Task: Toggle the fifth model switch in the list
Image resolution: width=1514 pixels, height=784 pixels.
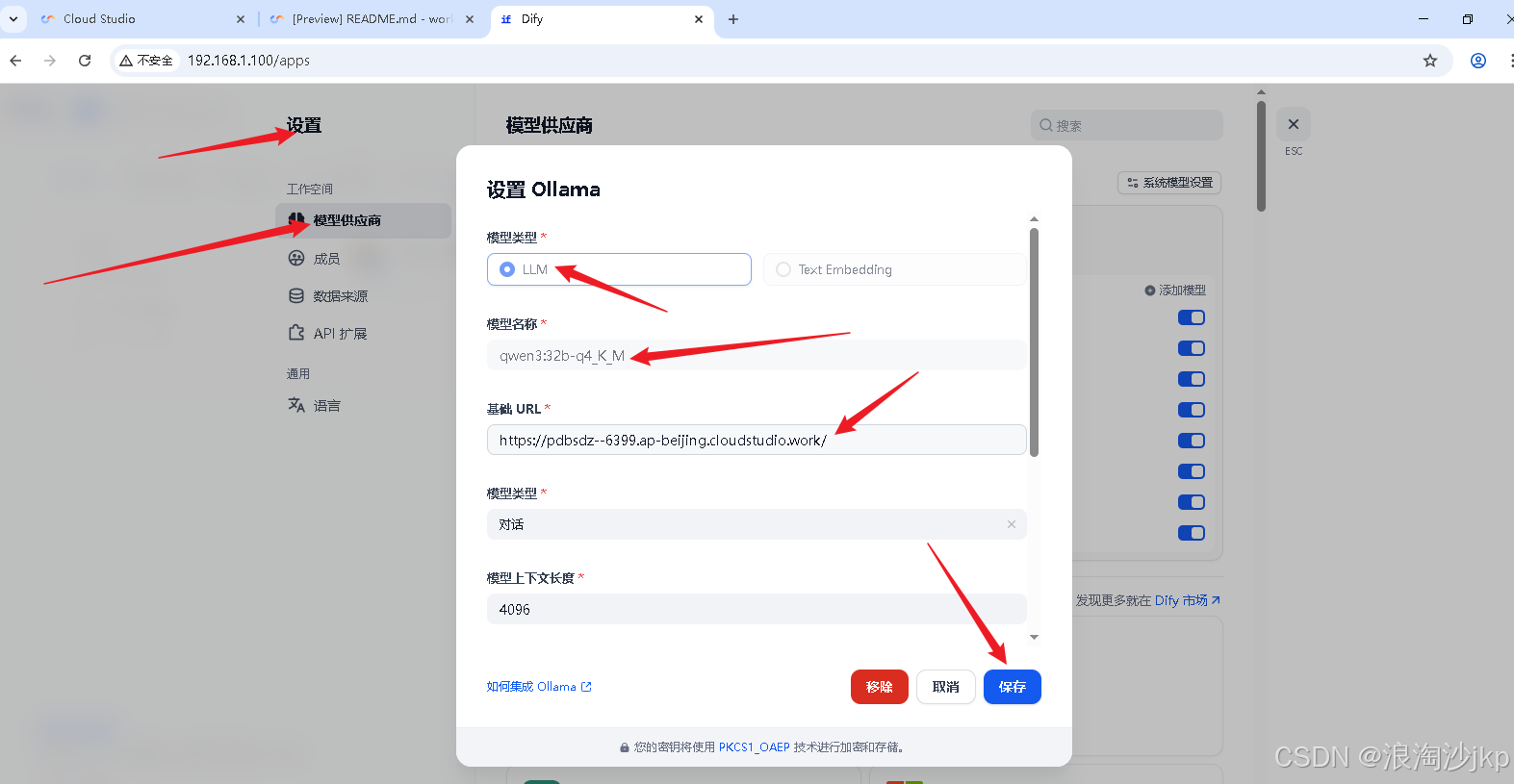Action: coord(1192,441)
